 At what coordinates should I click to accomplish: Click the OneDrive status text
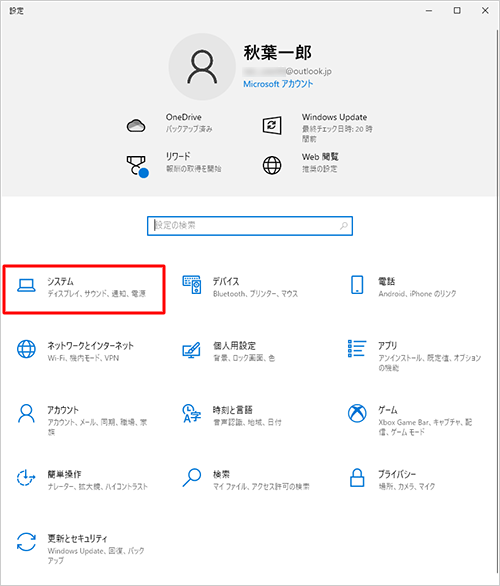click(x=189, y=129)
